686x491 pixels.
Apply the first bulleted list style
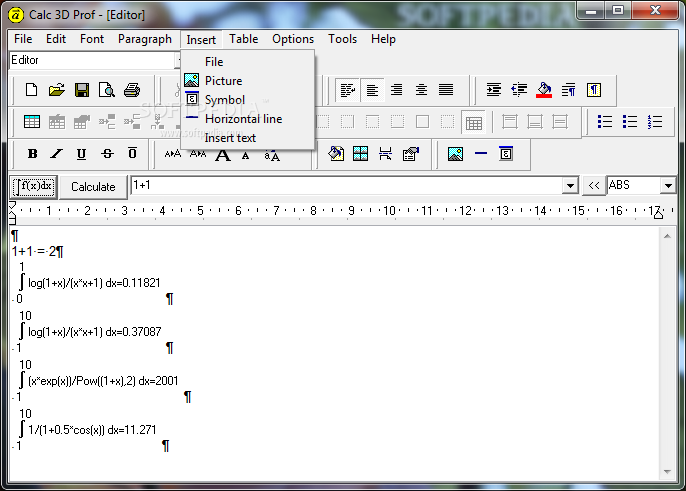tap(605, 122)
